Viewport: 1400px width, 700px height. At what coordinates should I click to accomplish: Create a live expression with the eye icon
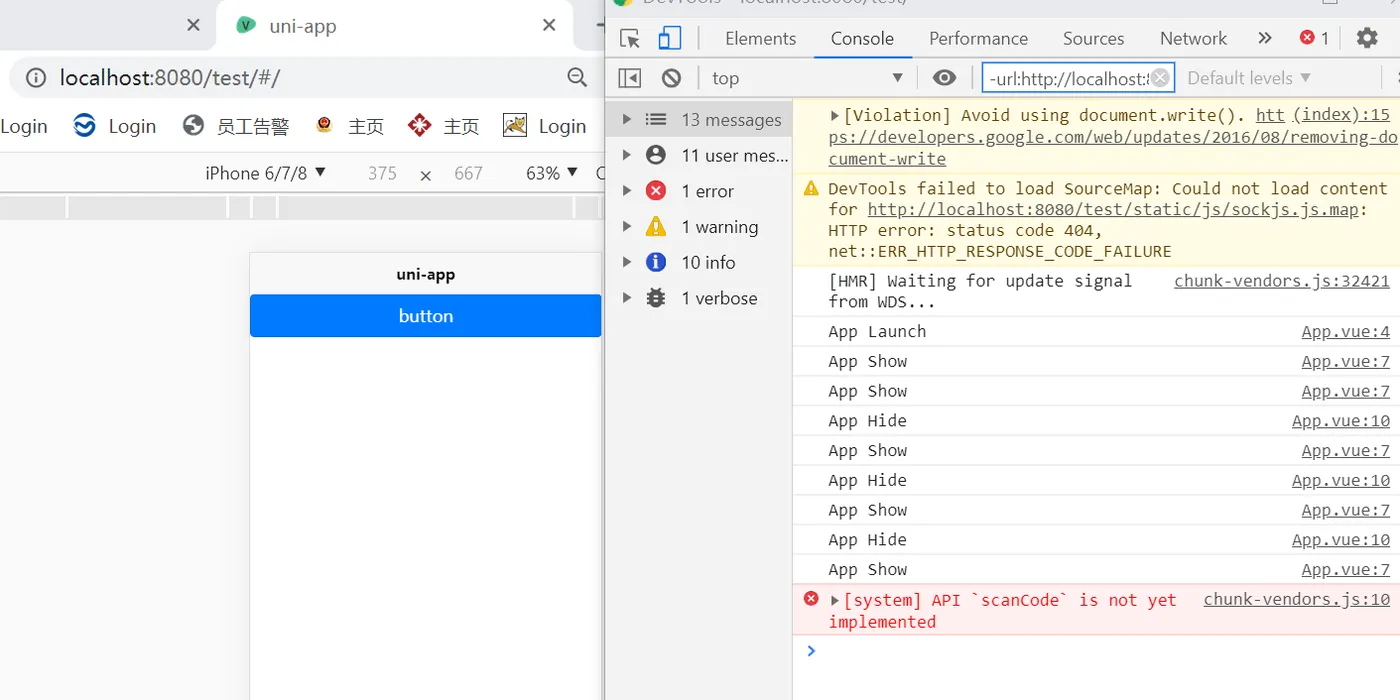(x=944, y=78)
